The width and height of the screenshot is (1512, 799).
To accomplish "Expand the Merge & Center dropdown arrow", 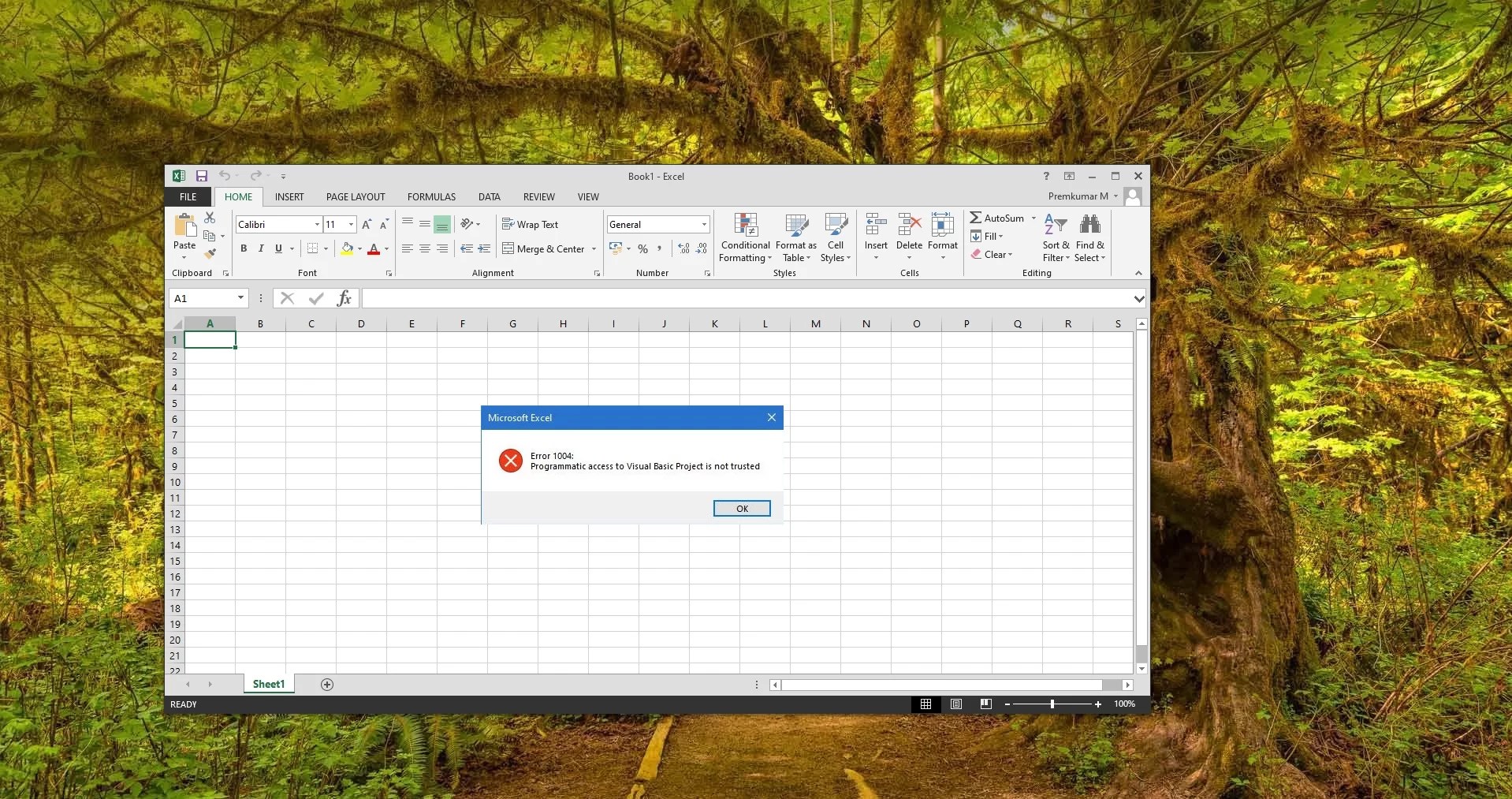I will click(x=594, y=249).
